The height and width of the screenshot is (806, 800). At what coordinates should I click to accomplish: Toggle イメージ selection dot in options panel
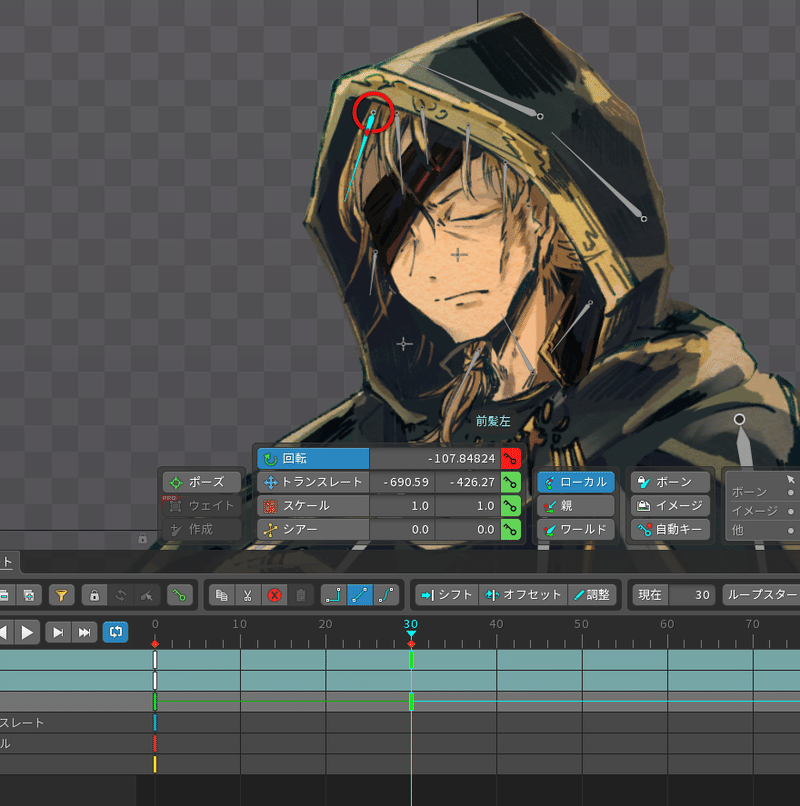pos(791,511)
